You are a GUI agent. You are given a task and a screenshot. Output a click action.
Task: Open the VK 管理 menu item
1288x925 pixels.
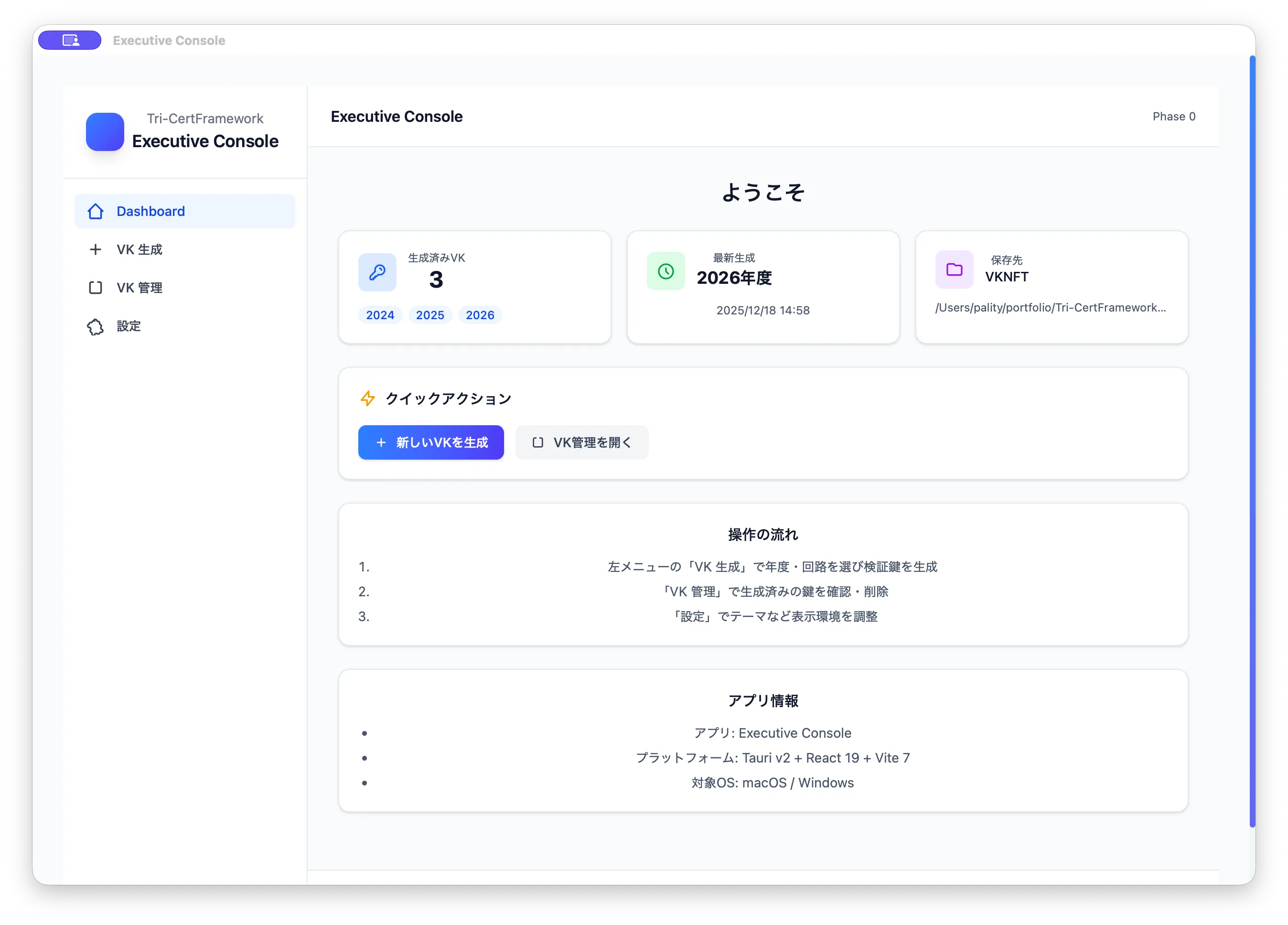click(x=139, y=288)
